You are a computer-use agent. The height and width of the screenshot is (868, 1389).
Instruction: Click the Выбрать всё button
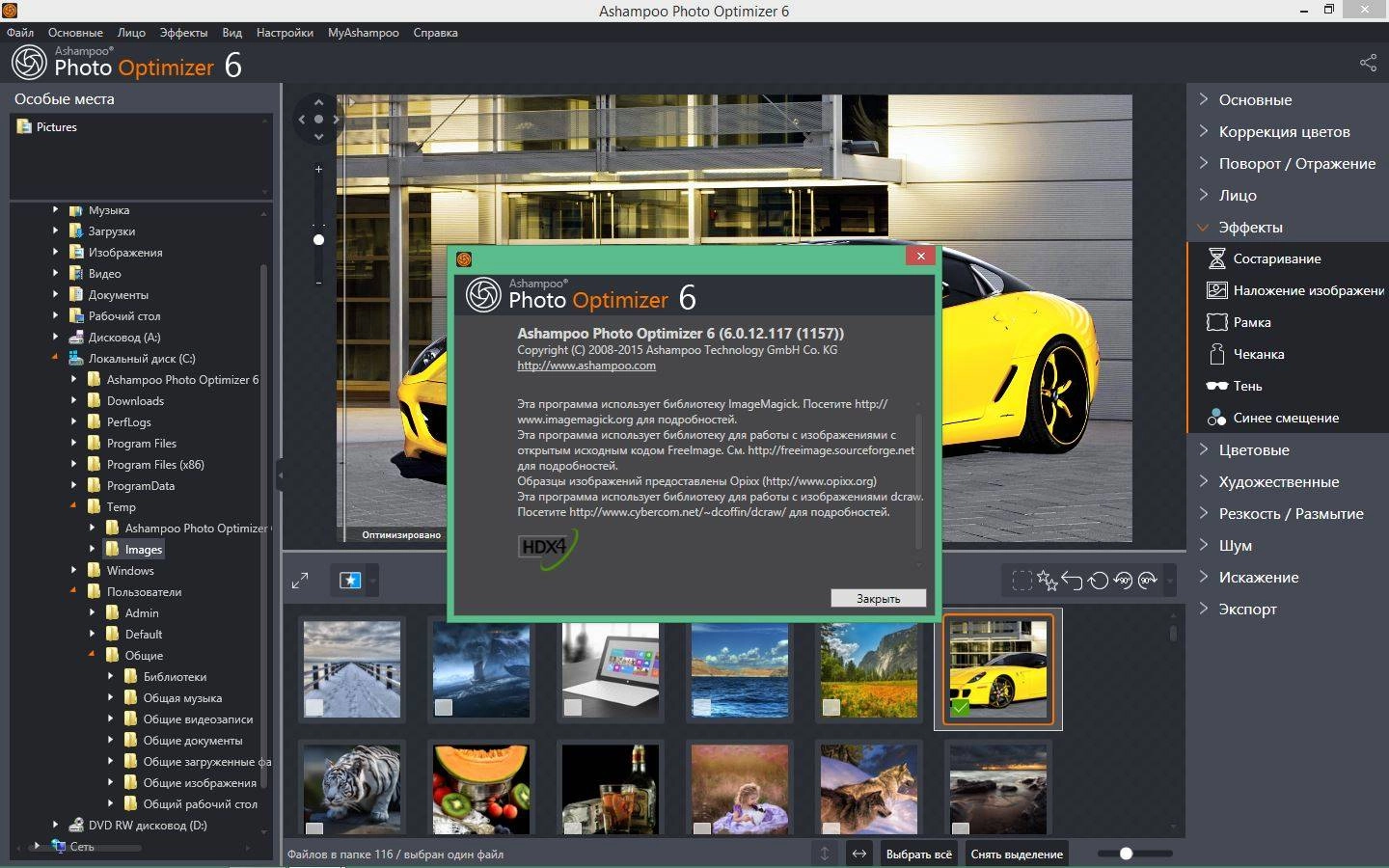[919, 854]
